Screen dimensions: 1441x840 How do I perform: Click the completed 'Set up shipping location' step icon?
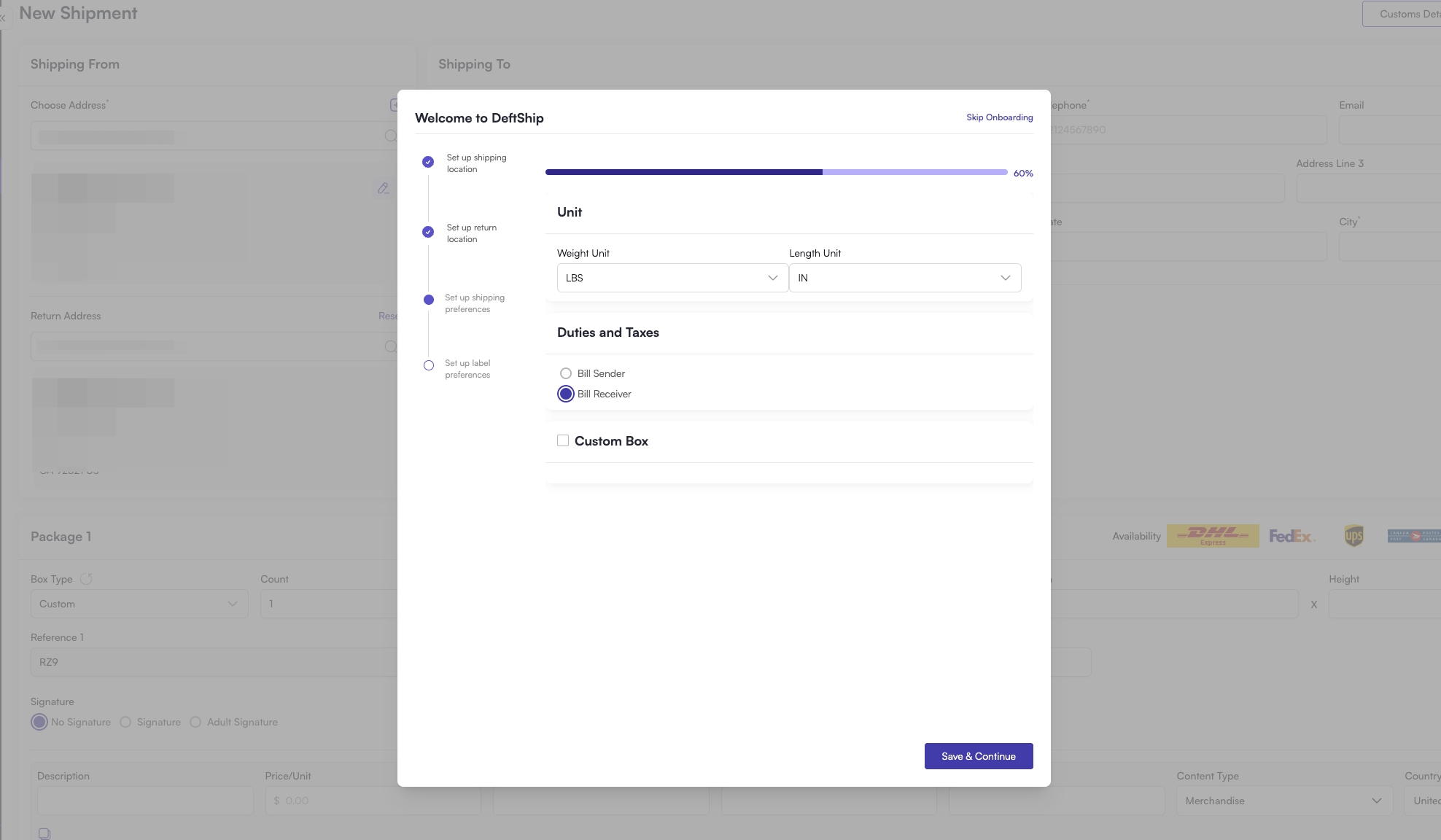tap(428, 162)
